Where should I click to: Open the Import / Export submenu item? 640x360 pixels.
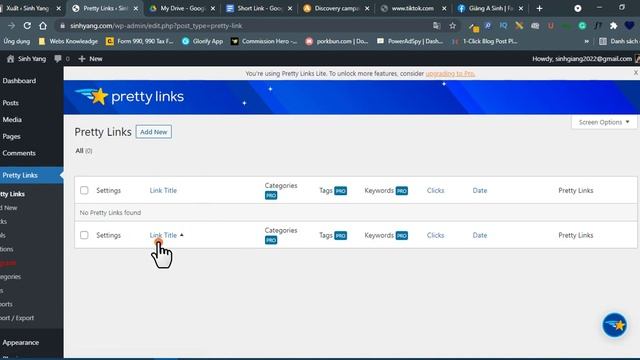pos(17,318)
